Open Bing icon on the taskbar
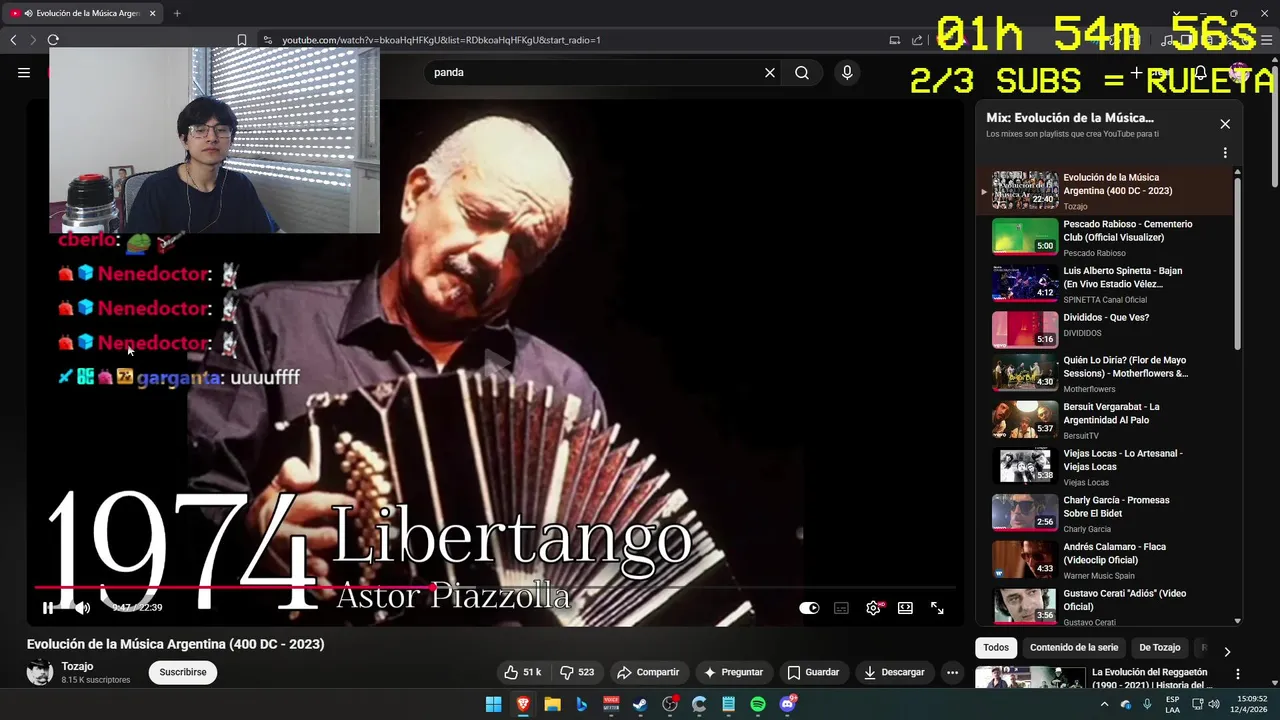The image size is (1280, 720). coord(581,705)
